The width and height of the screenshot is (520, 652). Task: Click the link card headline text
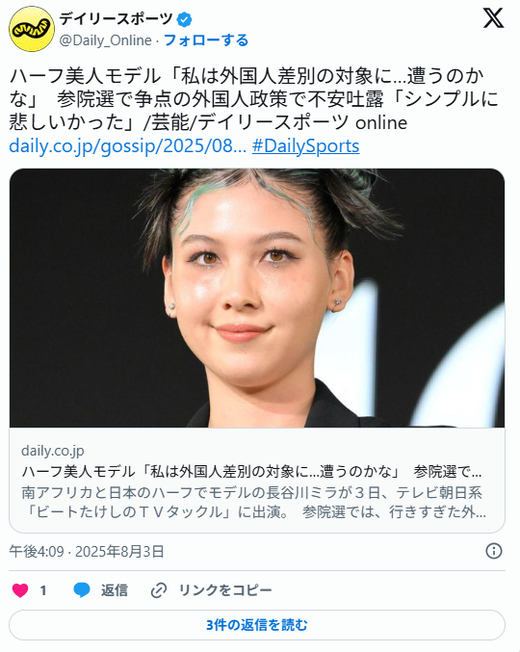[252, 472]
